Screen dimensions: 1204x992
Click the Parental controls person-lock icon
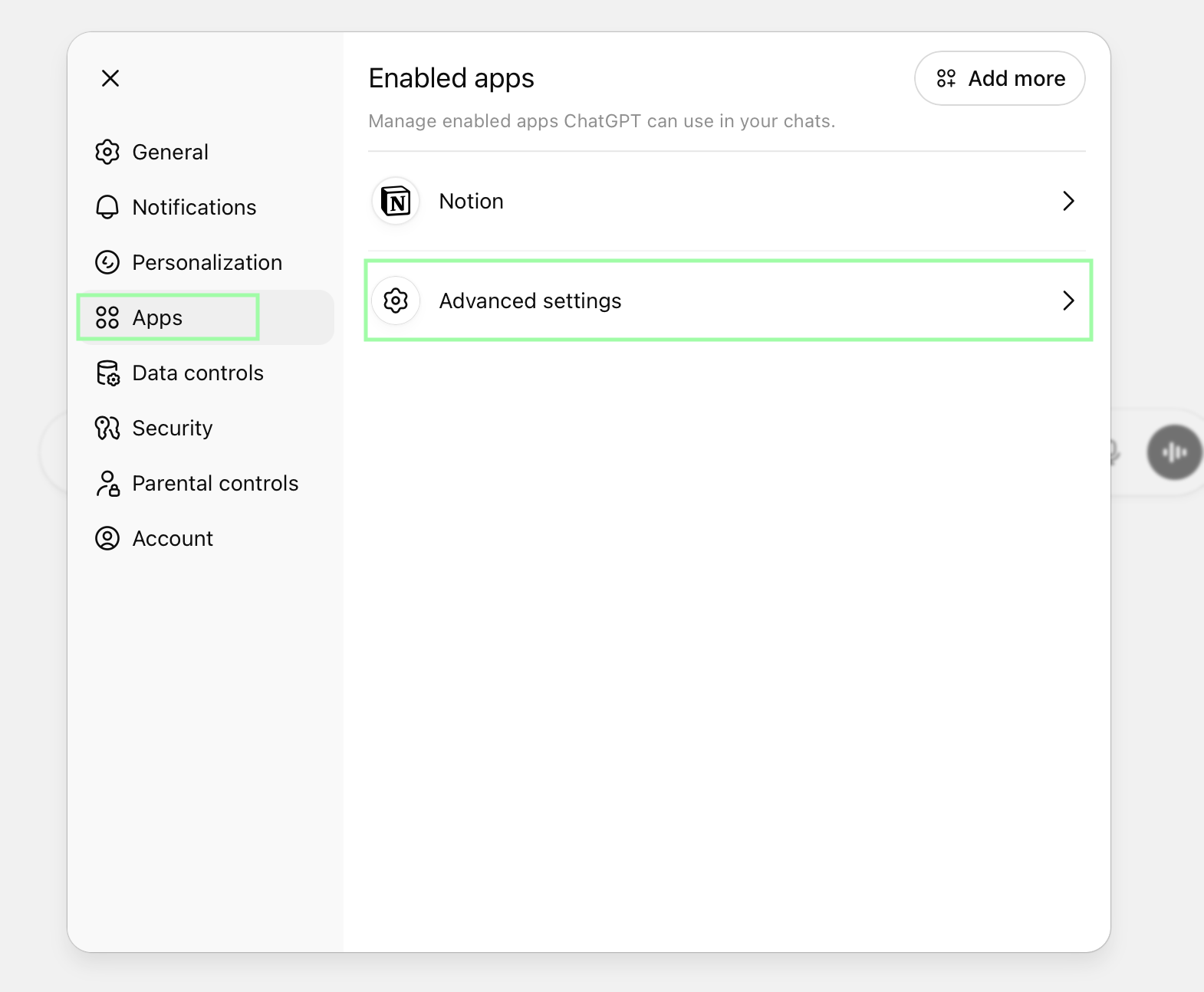click(x=107, y=484)
